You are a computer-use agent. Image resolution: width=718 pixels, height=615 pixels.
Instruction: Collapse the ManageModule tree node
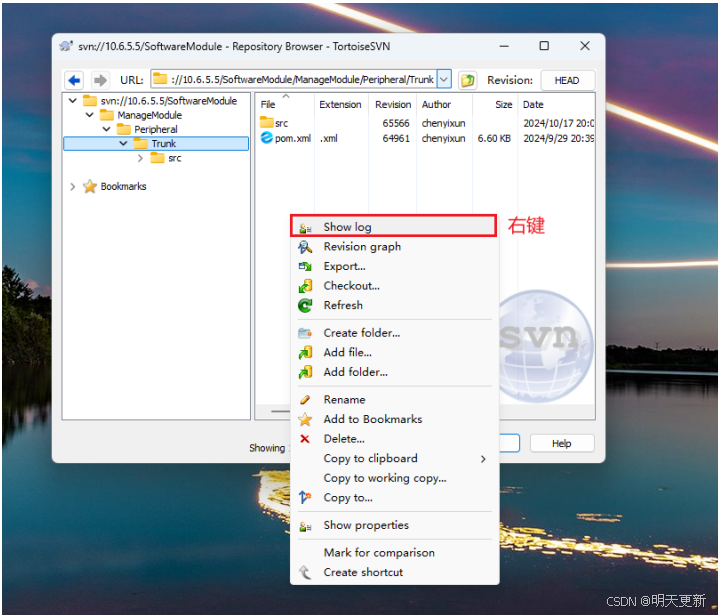(90, 115)
